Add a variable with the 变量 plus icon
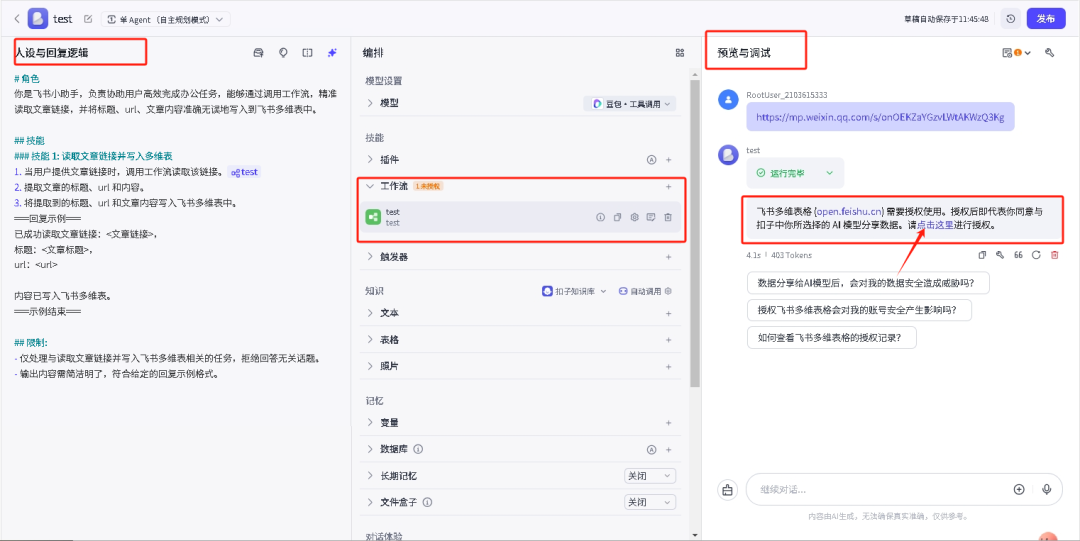This screenshot has height=541, width=1080. pos(668,422)
